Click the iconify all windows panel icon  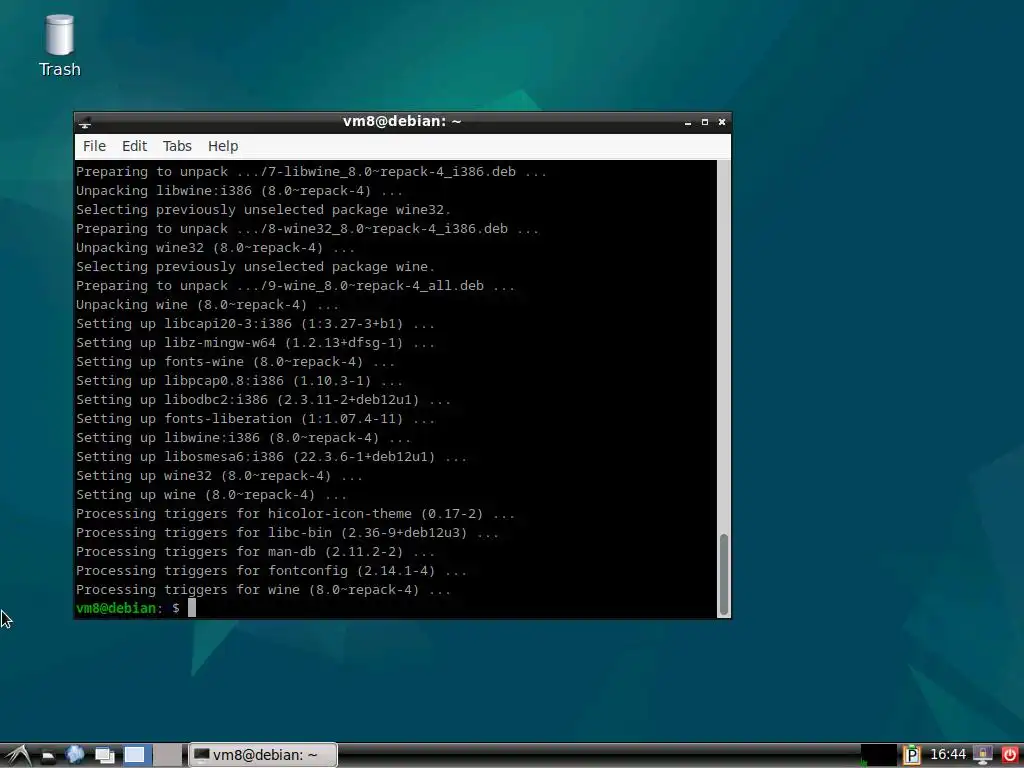[x=104, y=756]
